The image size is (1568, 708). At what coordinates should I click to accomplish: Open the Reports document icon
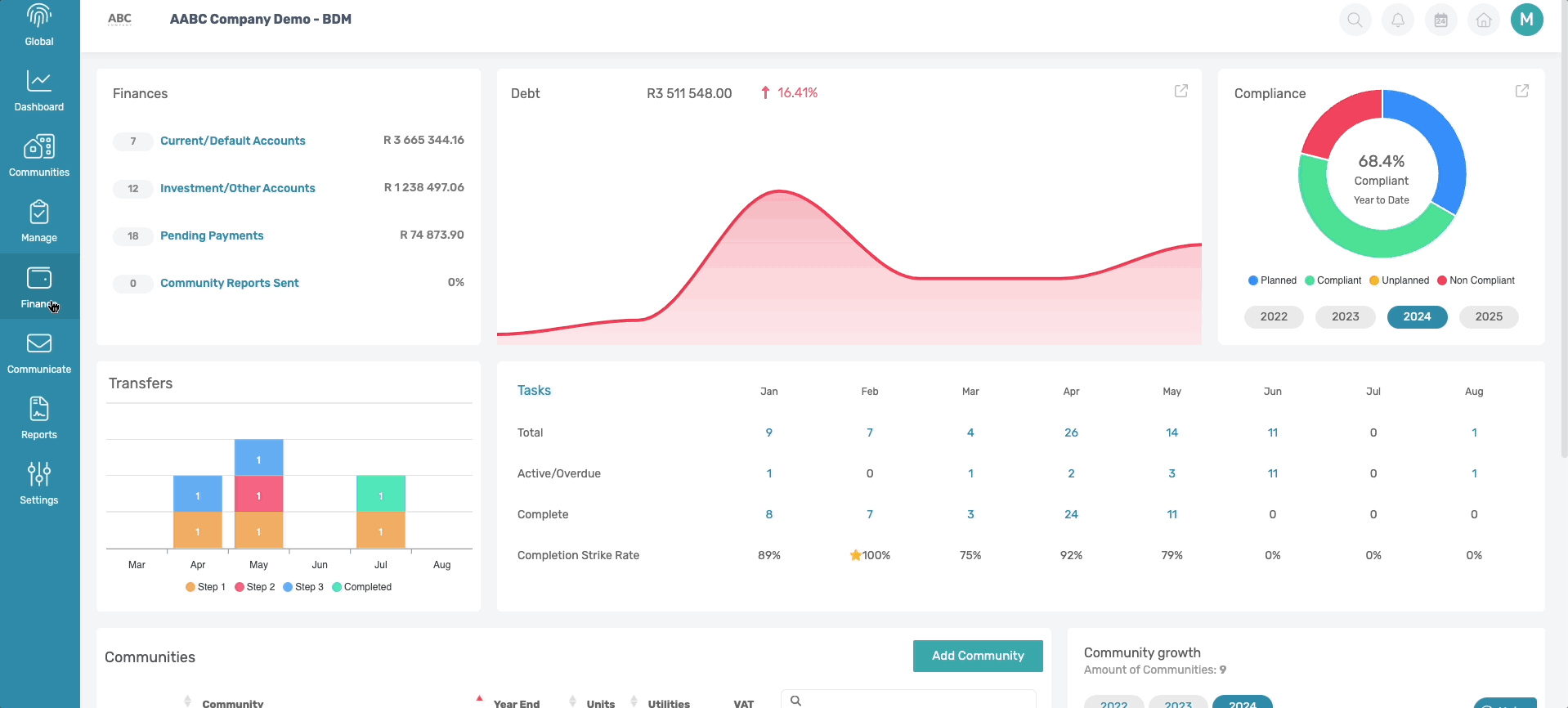pyautogui.click(x=39, y=409)
